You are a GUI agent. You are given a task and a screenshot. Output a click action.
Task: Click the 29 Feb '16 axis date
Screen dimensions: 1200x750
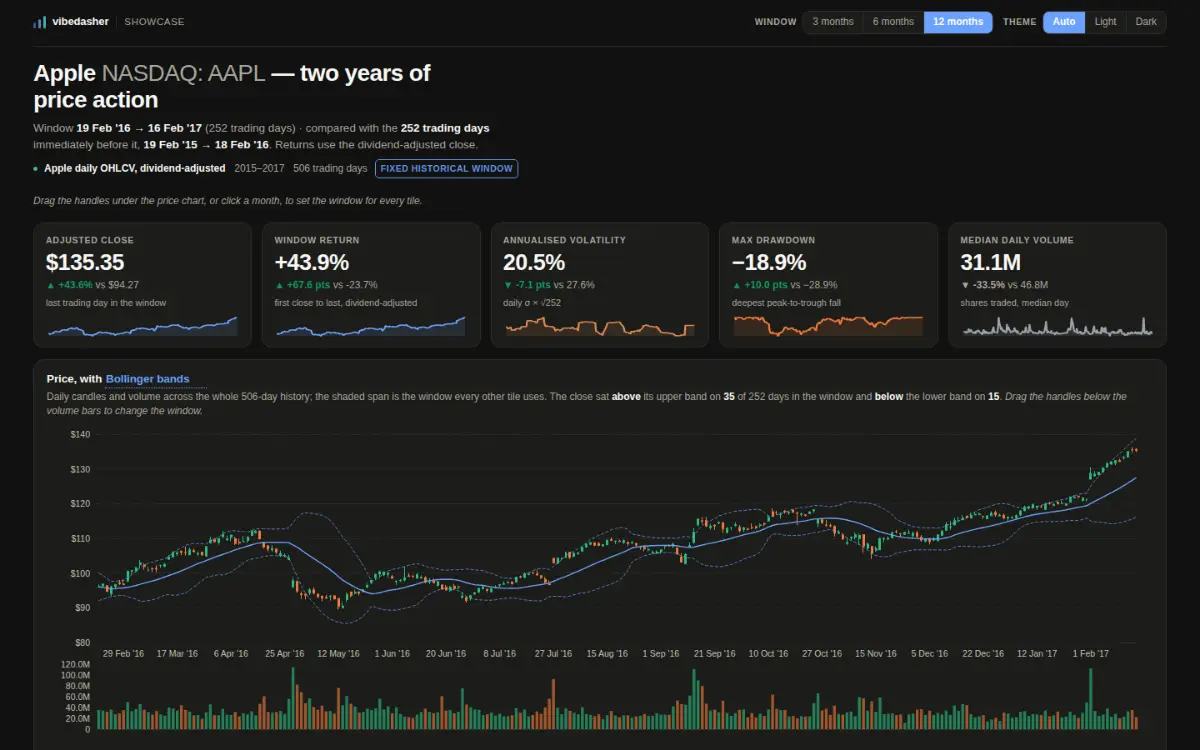pos(123,653)
